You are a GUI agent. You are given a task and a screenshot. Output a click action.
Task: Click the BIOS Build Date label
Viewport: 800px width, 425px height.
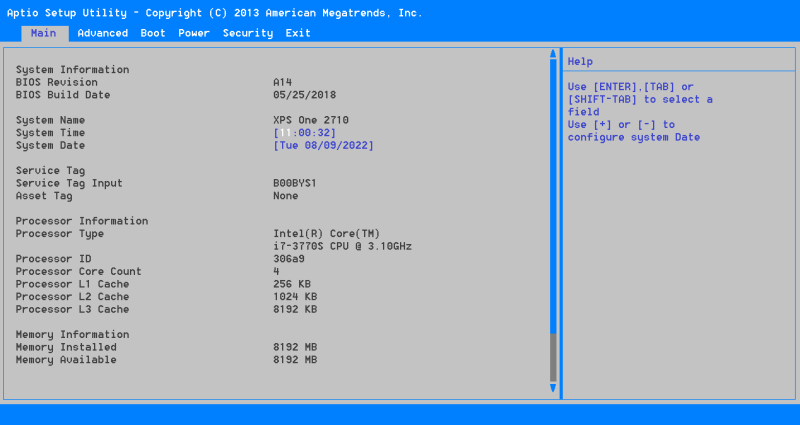[x=63, y=95]
